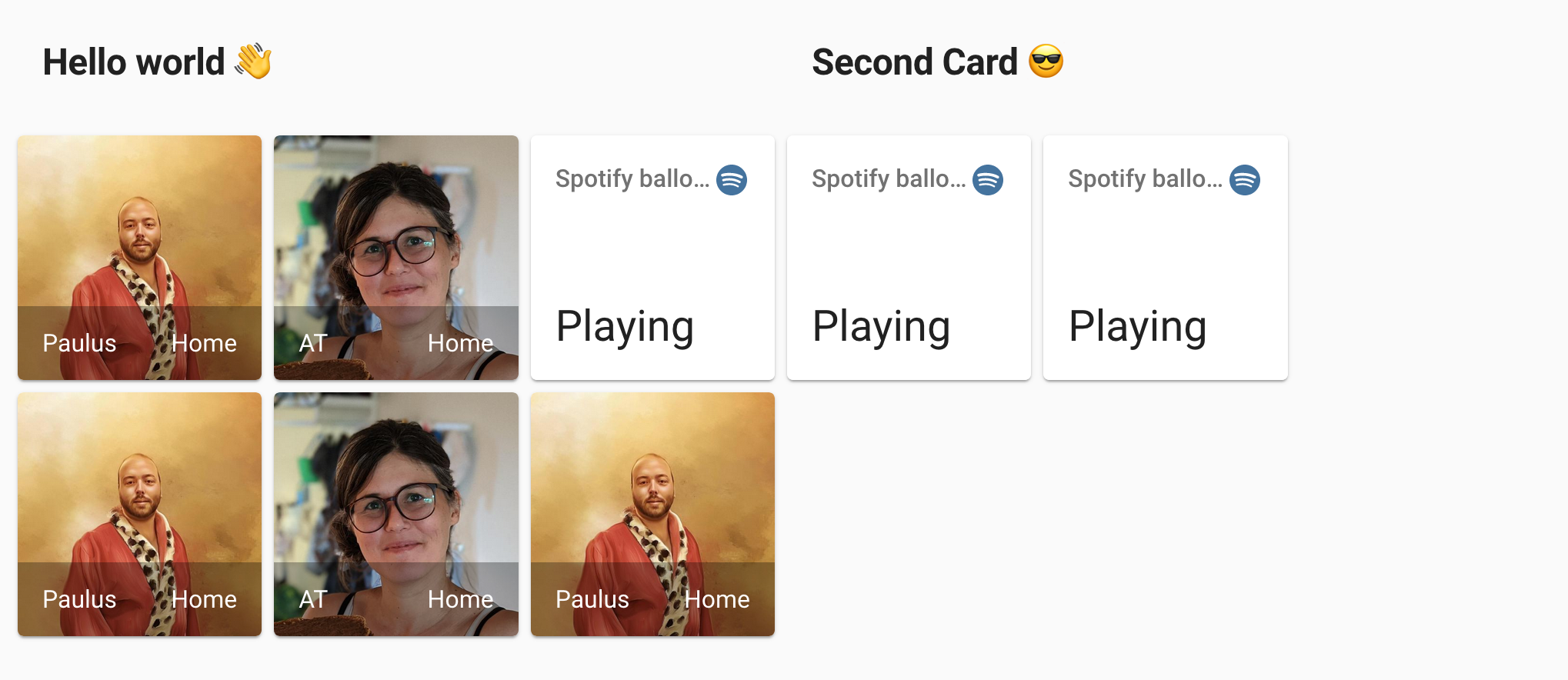Click the waving hand emoji beside Hello world
Image resolution: width=1568 pixels, height=680 pixels.
(253, 62)
